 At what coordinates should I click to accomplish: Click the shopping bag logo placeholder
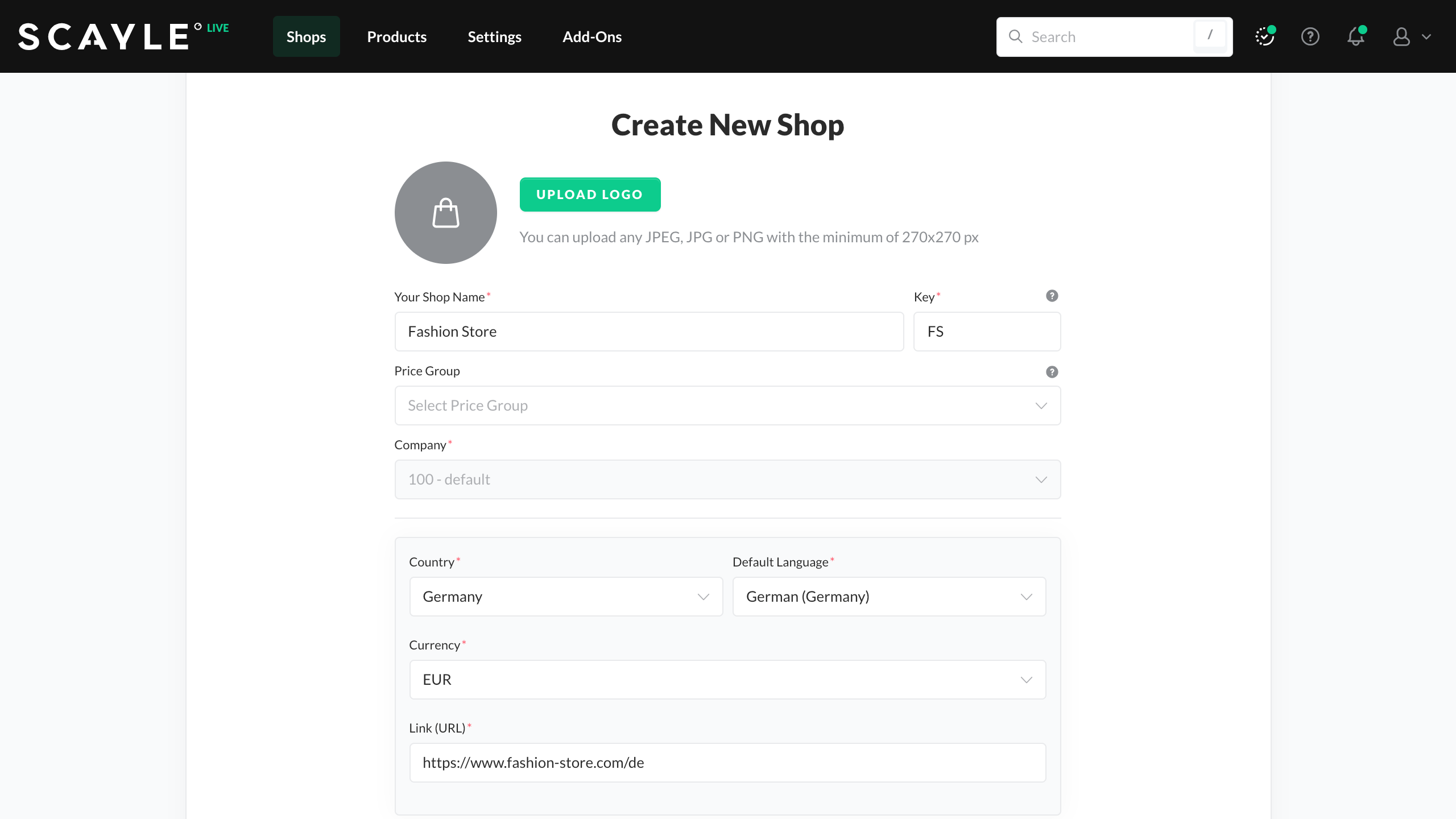tap(445, 213)
